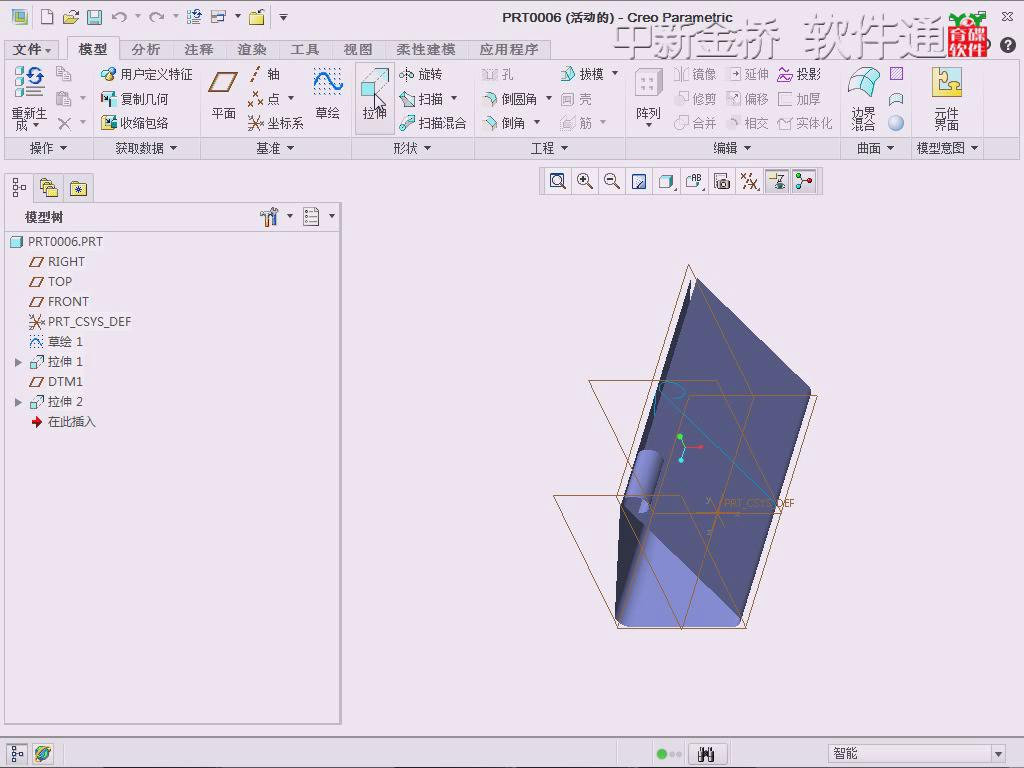Select the RIGHT datum plane

point(57,262)
